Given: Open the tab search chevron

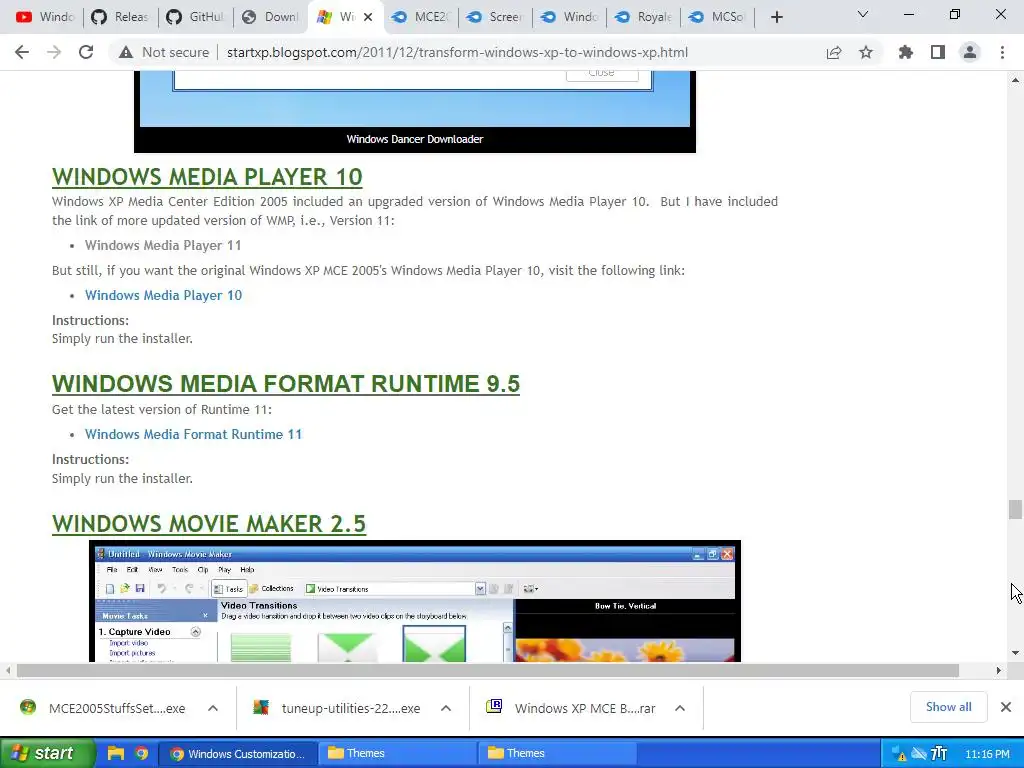Looking at the screenshot, I should [863, 14].
